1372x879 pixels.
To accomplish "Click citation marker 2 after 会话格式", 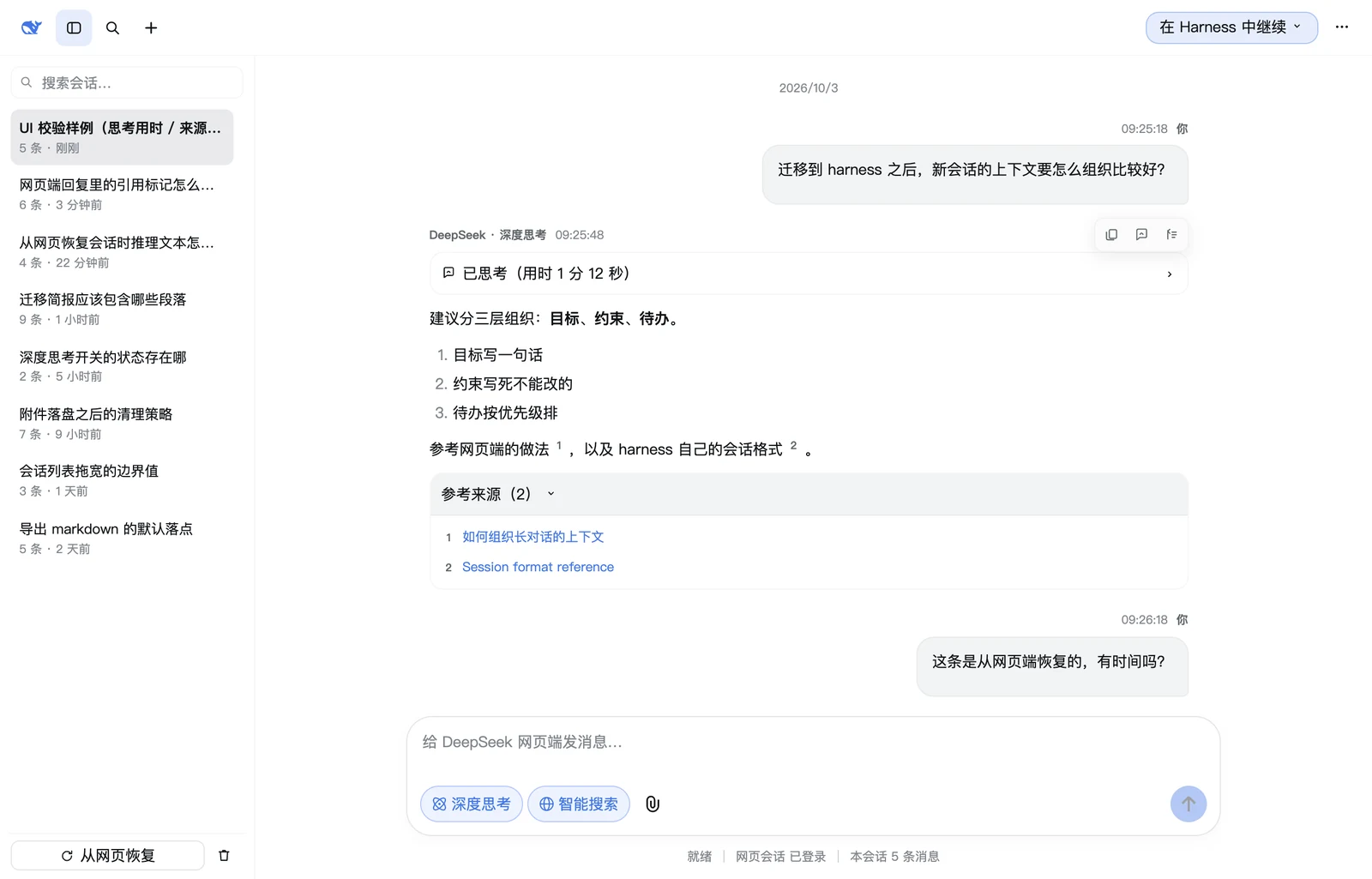I will [x=793, y=445].
